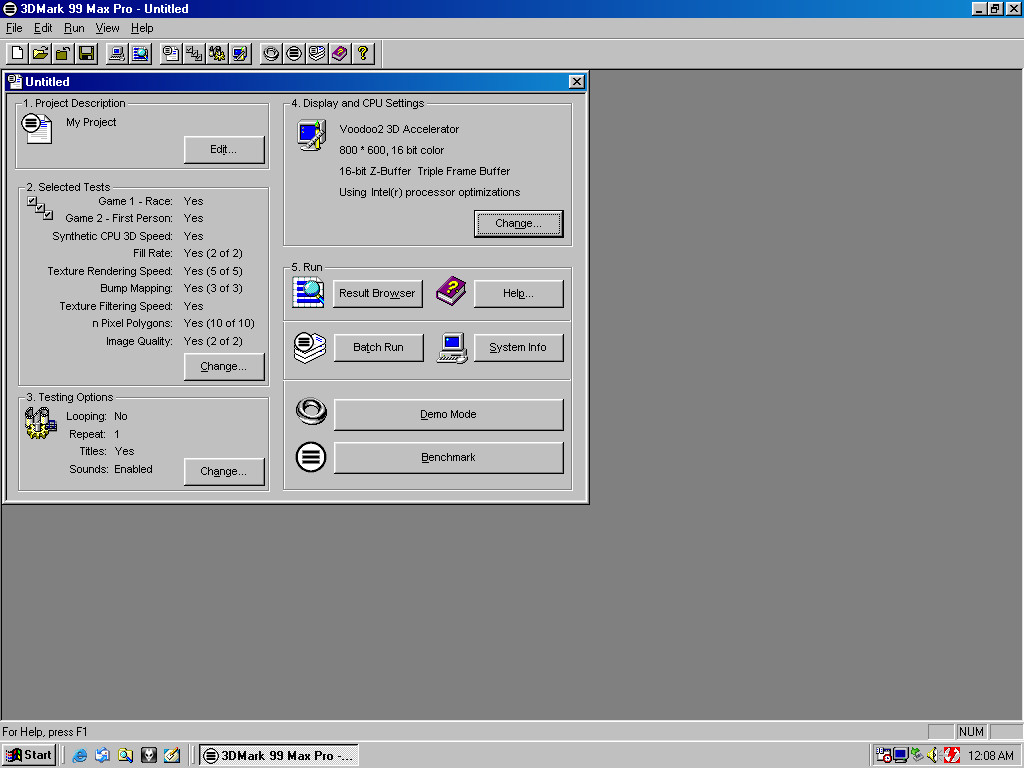Click the 'My Project' description text
The image size is (1024, 768).
(x=91, y=122)
